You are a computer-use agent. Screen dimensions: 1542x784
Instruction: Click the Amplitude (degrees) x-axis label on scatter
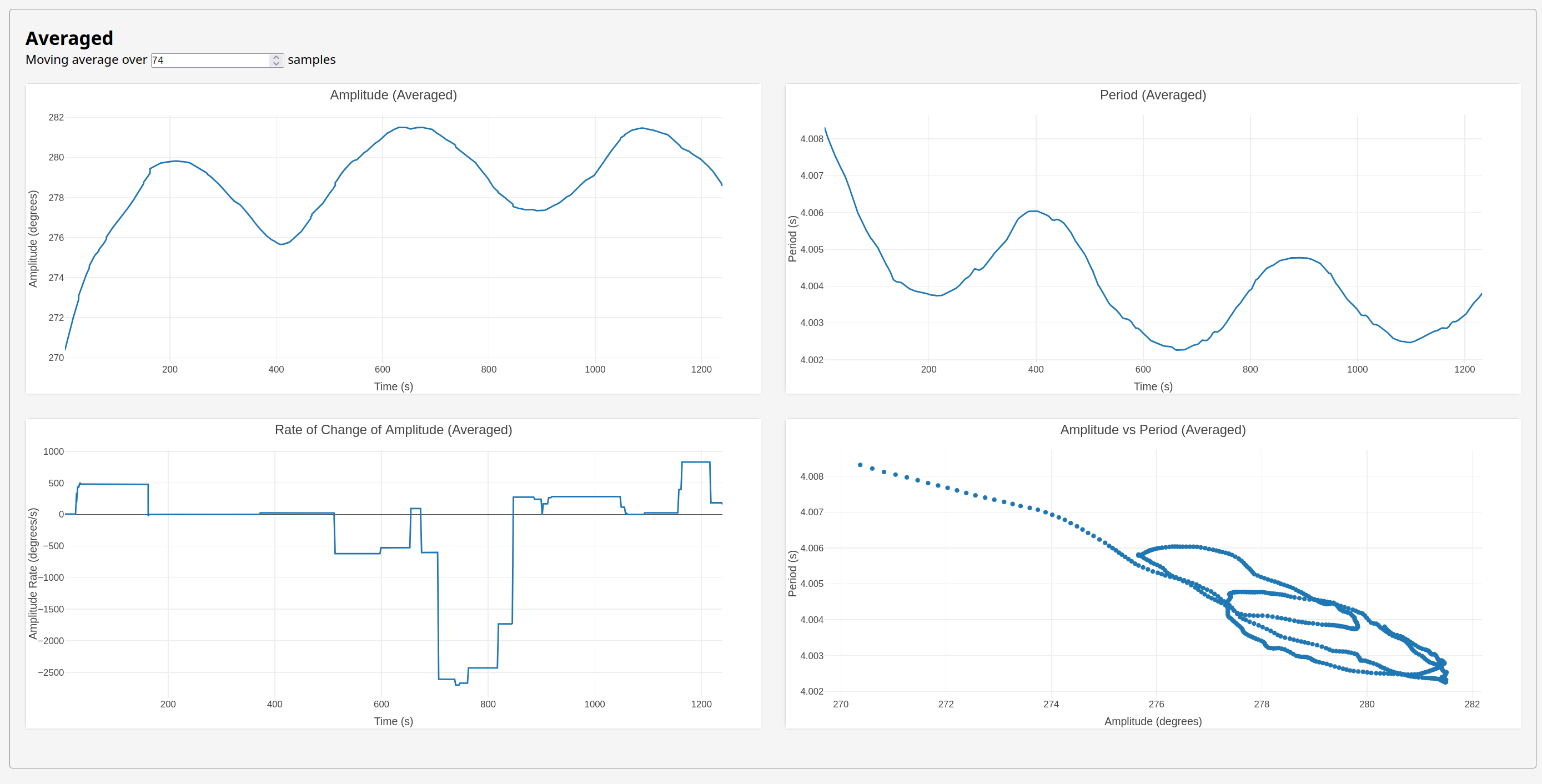pyautogui.click(x=1153, y=721)
